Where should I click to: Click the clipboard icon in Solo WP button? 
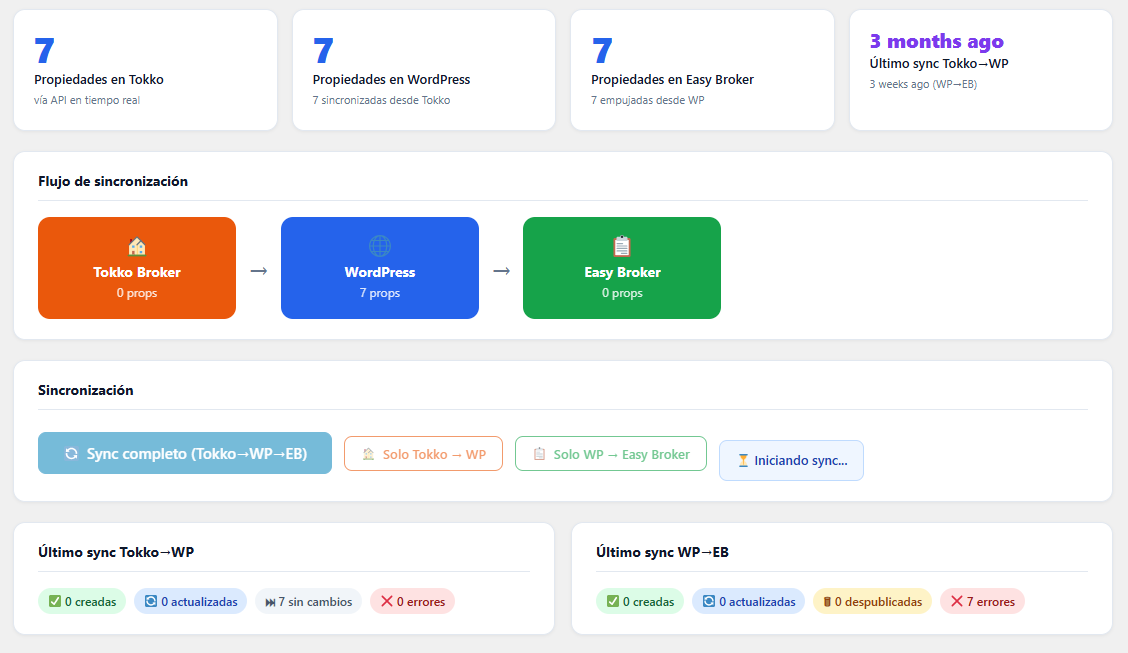point(539,454)
